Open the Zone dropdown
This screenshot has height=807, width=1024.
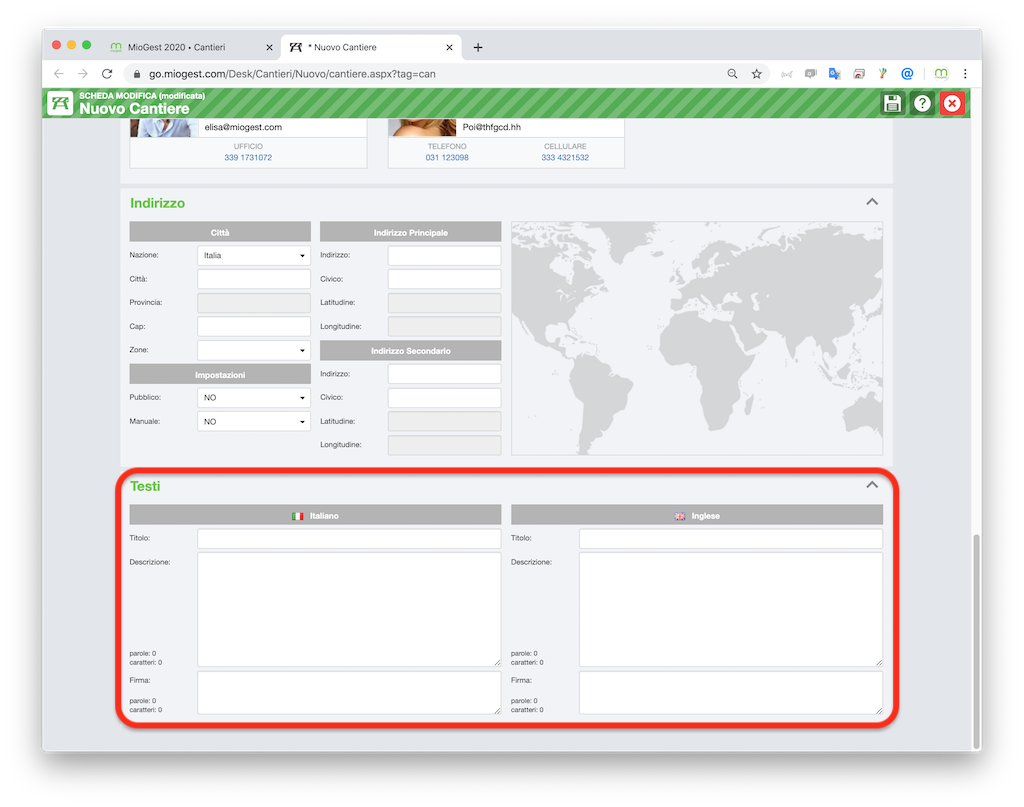pos(253,350)
